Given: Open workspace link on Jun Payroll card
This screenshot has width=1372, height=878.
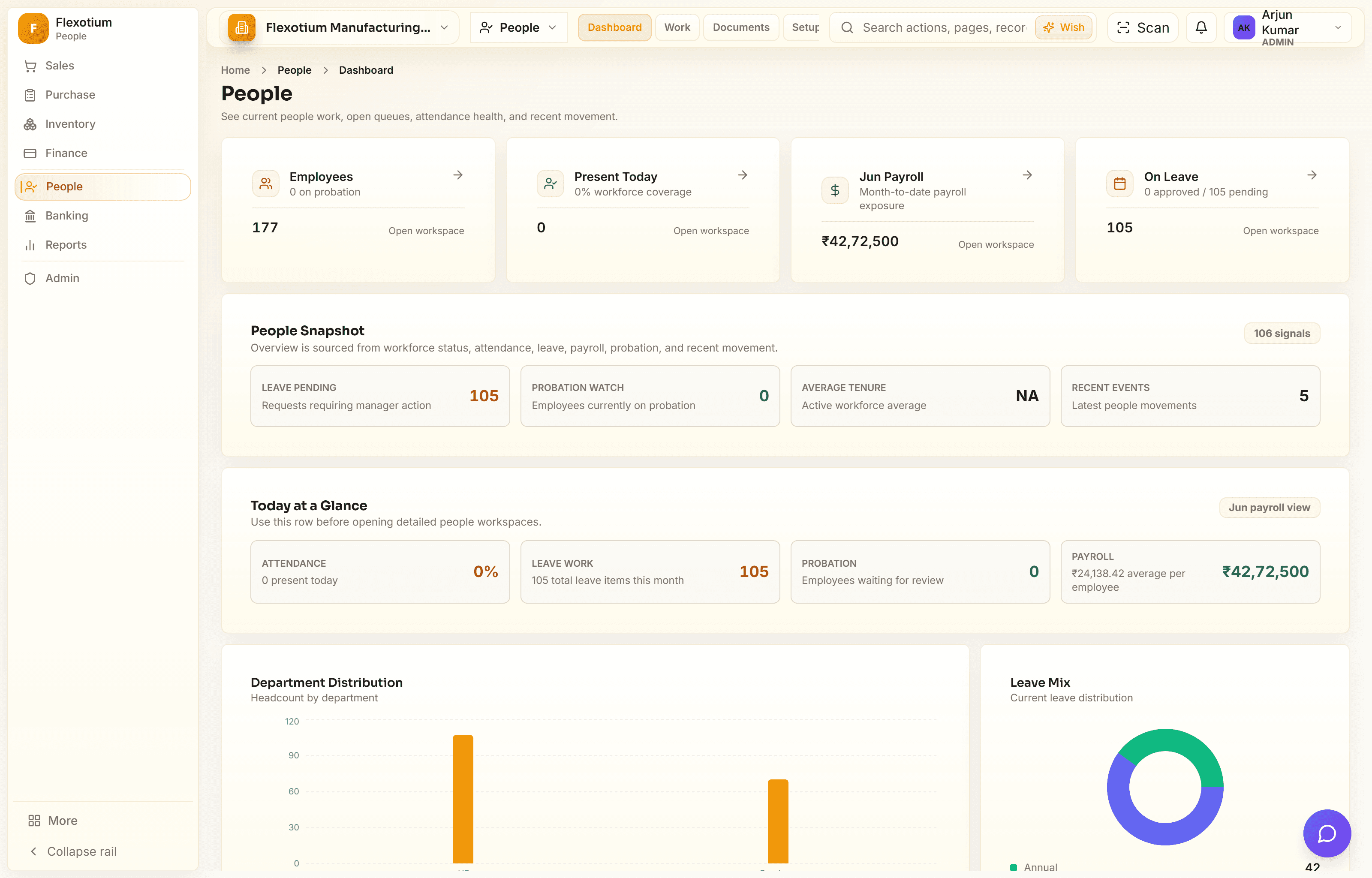Looking at the screenshot, I should pos(996,245).
